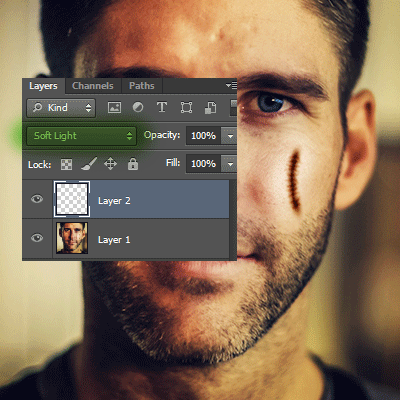
Task: Switch to the Channels tab
Action: coord(93,86)
